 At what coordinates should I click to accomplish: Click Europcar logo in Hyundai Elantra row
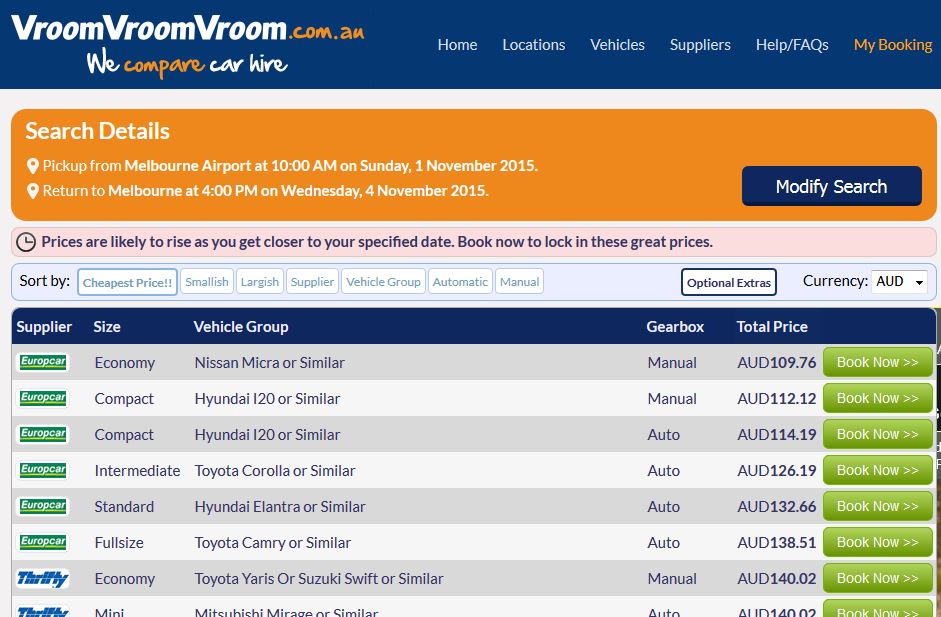43,506
